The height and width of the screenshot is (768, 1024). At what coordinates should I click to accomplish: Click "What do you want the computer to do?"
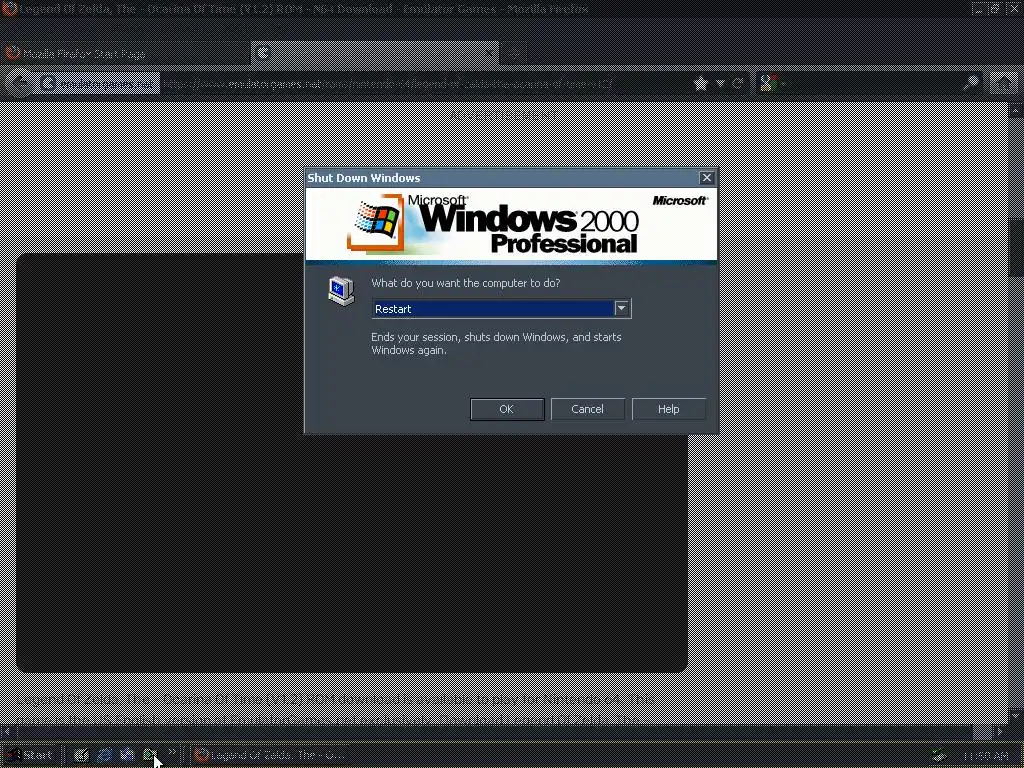tap(466, 283)
